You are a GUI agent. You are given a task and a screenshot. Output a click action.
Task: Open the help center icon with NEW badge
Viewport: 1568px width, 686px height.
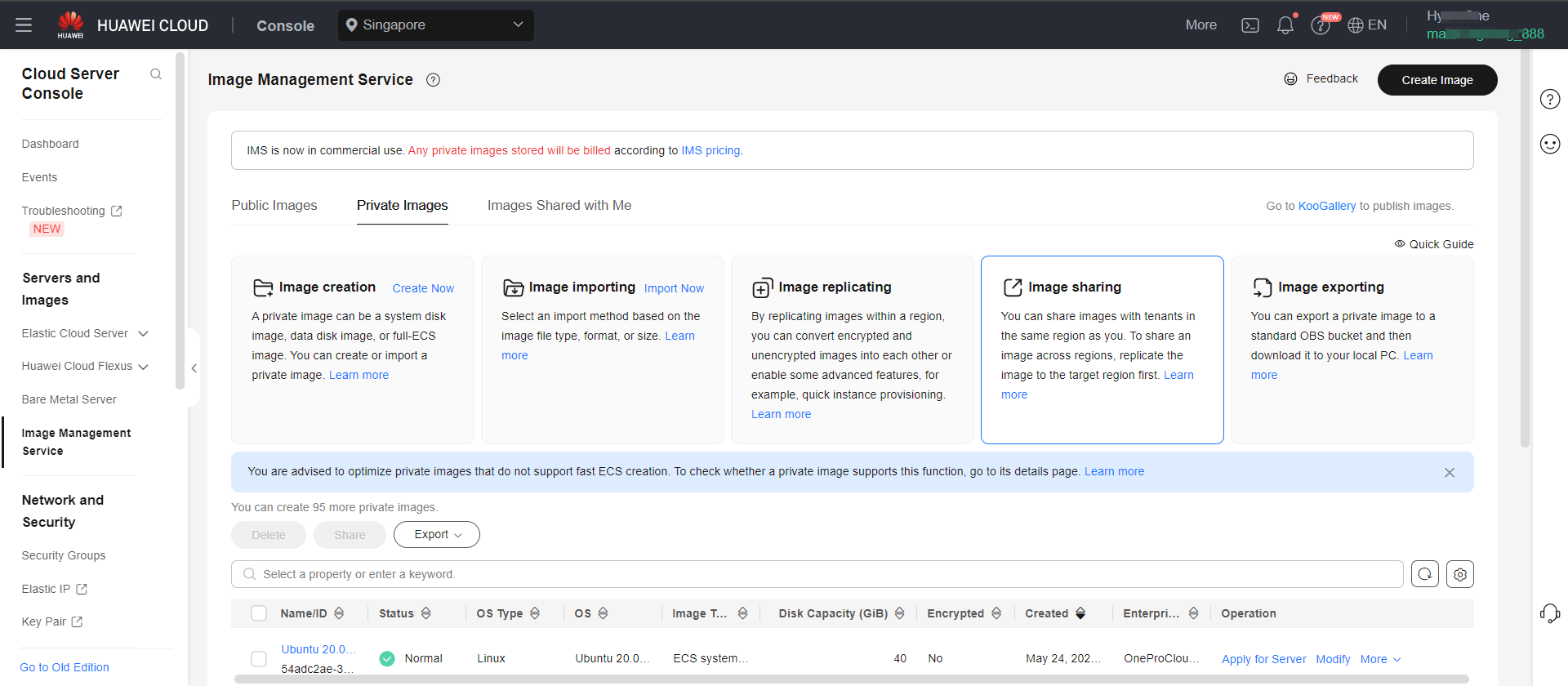(x=1320, y=25)
